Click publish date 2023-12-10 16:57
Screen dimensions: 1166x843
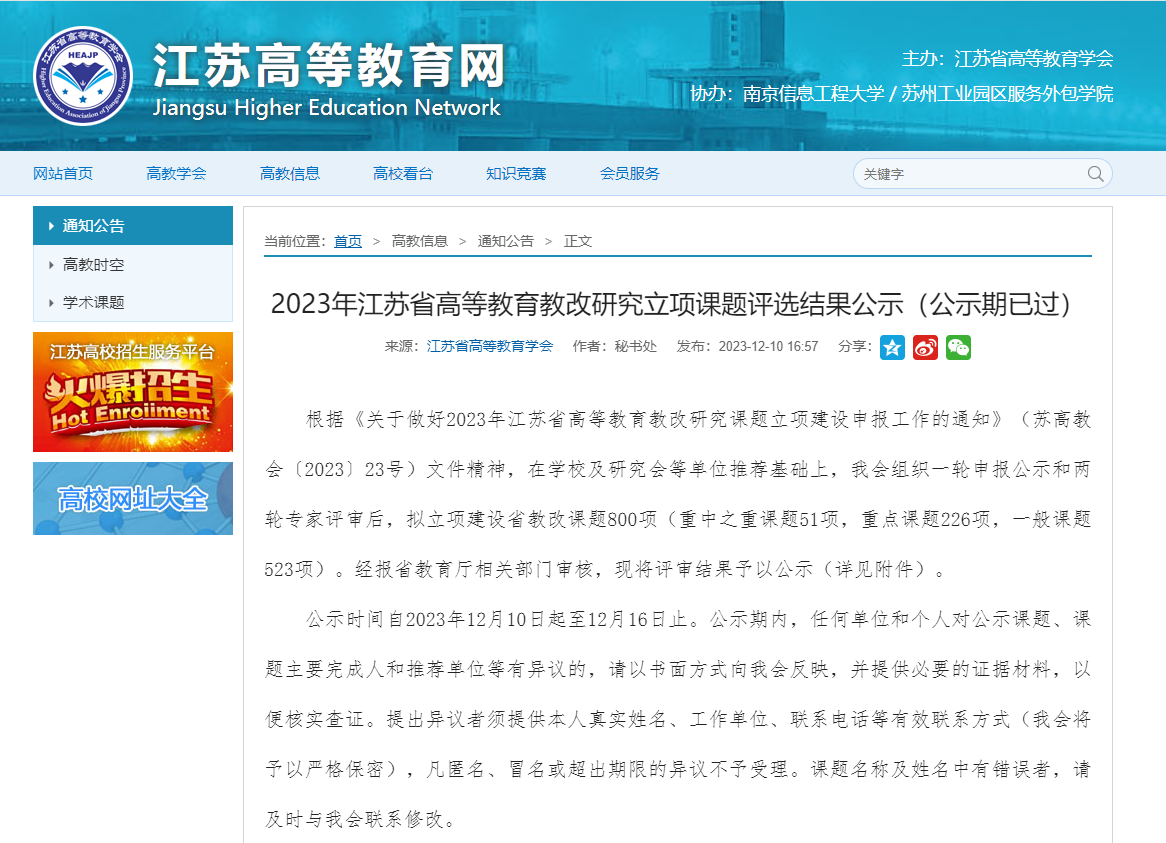[x=768, y=346]
